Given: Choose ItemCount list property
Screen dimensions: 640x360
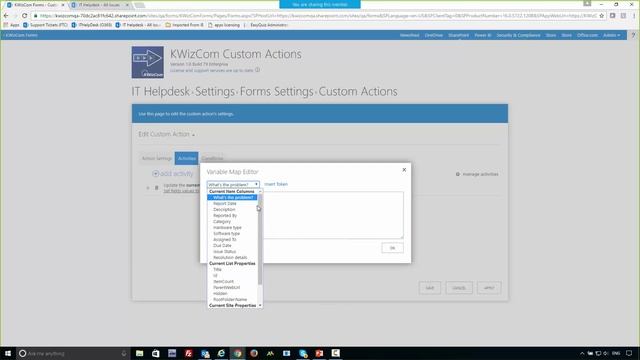Looking at the screenshot, I should (x=223, y=282).
